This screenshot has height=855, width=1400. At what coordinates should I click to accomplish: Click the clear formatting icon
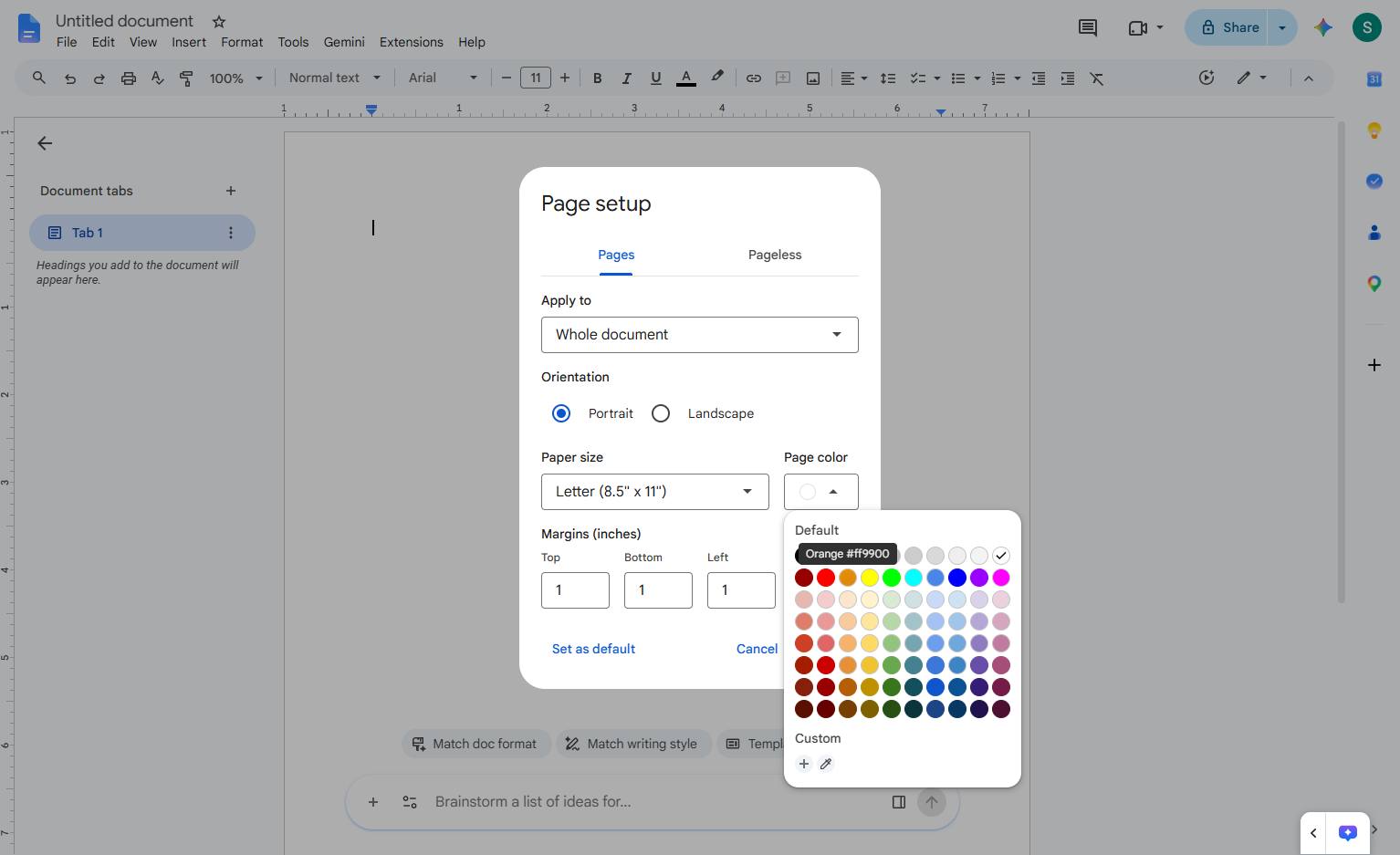1097,78
